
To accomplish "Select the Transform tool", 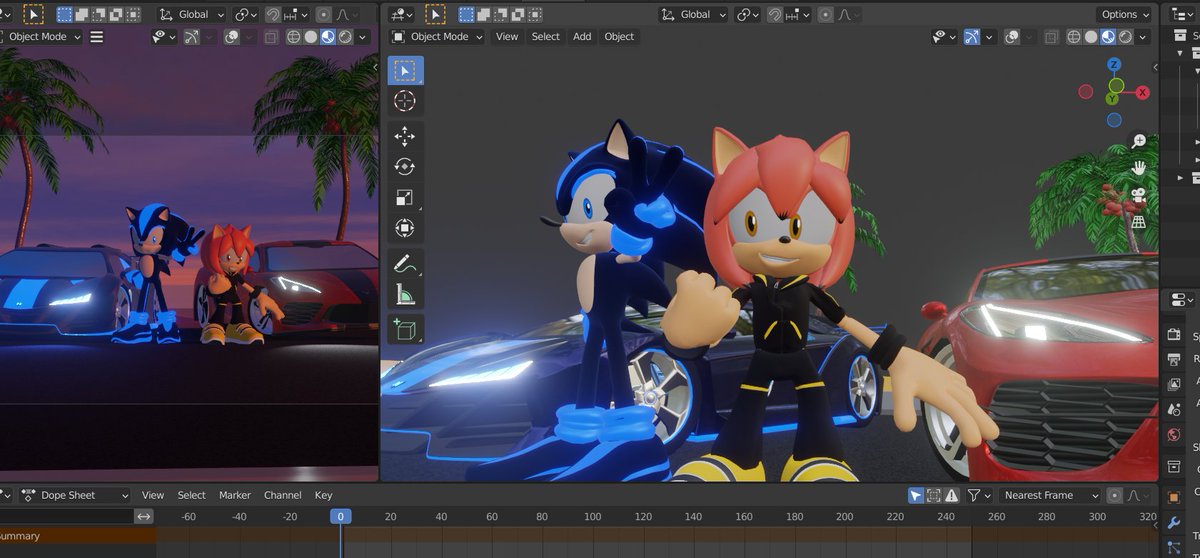I will [x=405, y=229].
